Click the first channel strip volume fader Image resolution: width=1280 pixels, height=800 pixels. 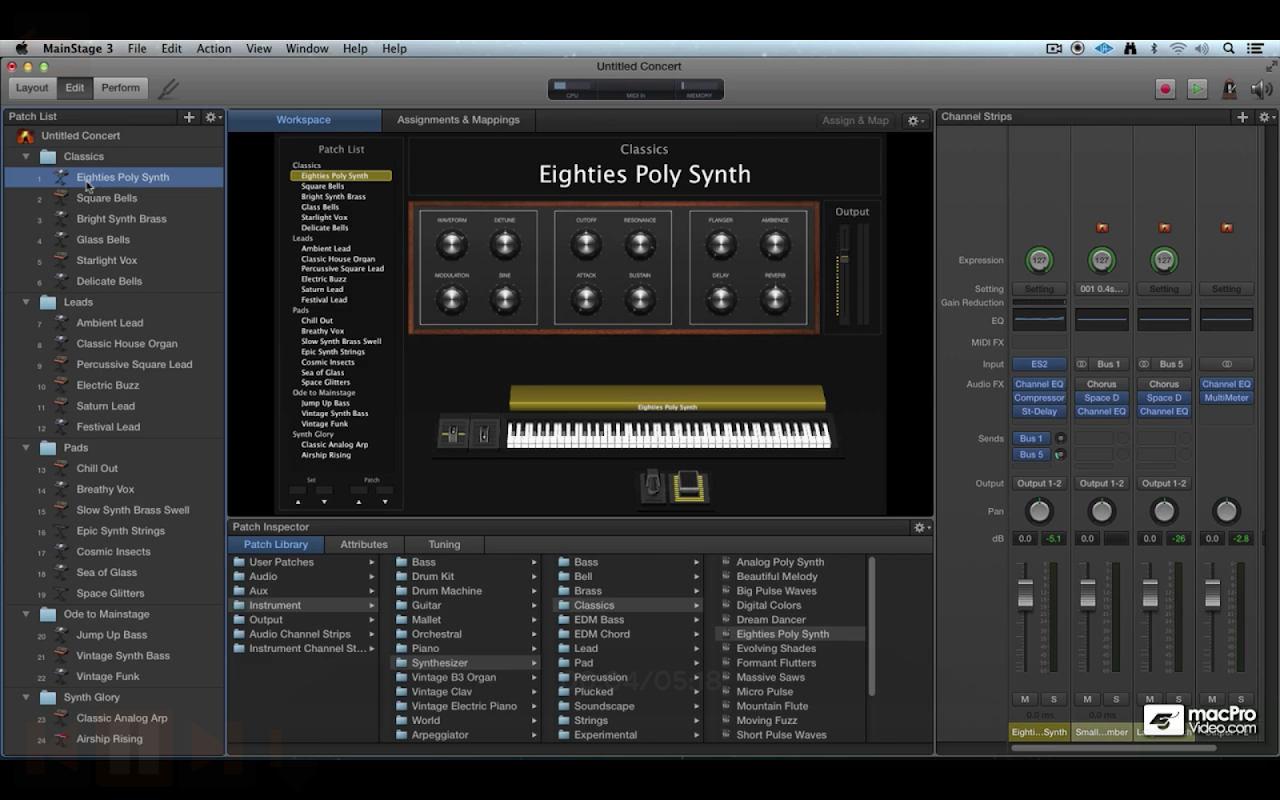(1025, 596)
